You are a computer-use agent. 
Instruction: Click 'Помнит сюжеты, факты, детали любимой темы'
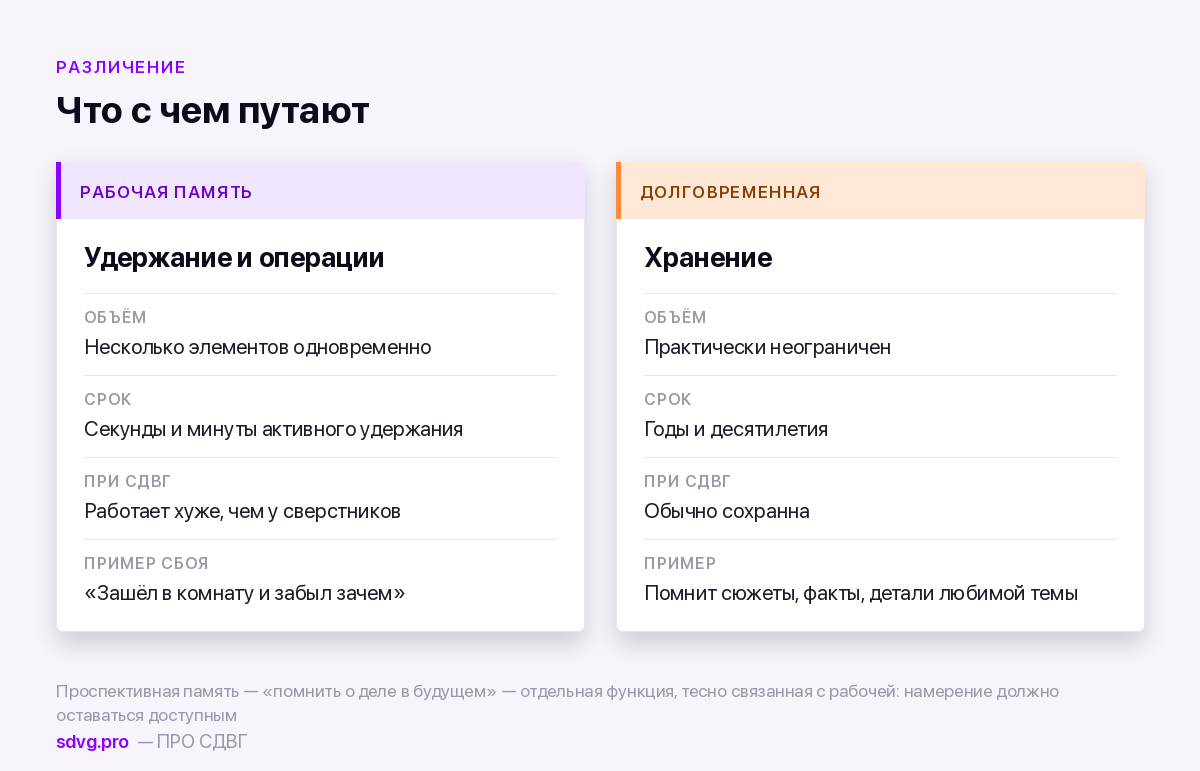click(x=861, y=594)
